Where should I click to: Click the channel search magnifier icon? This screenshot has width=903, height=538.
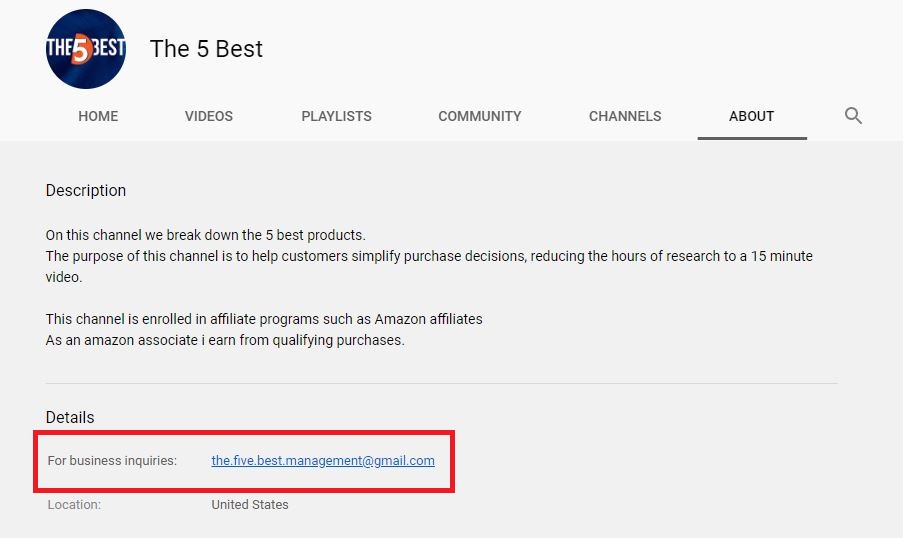pos(853,116)
